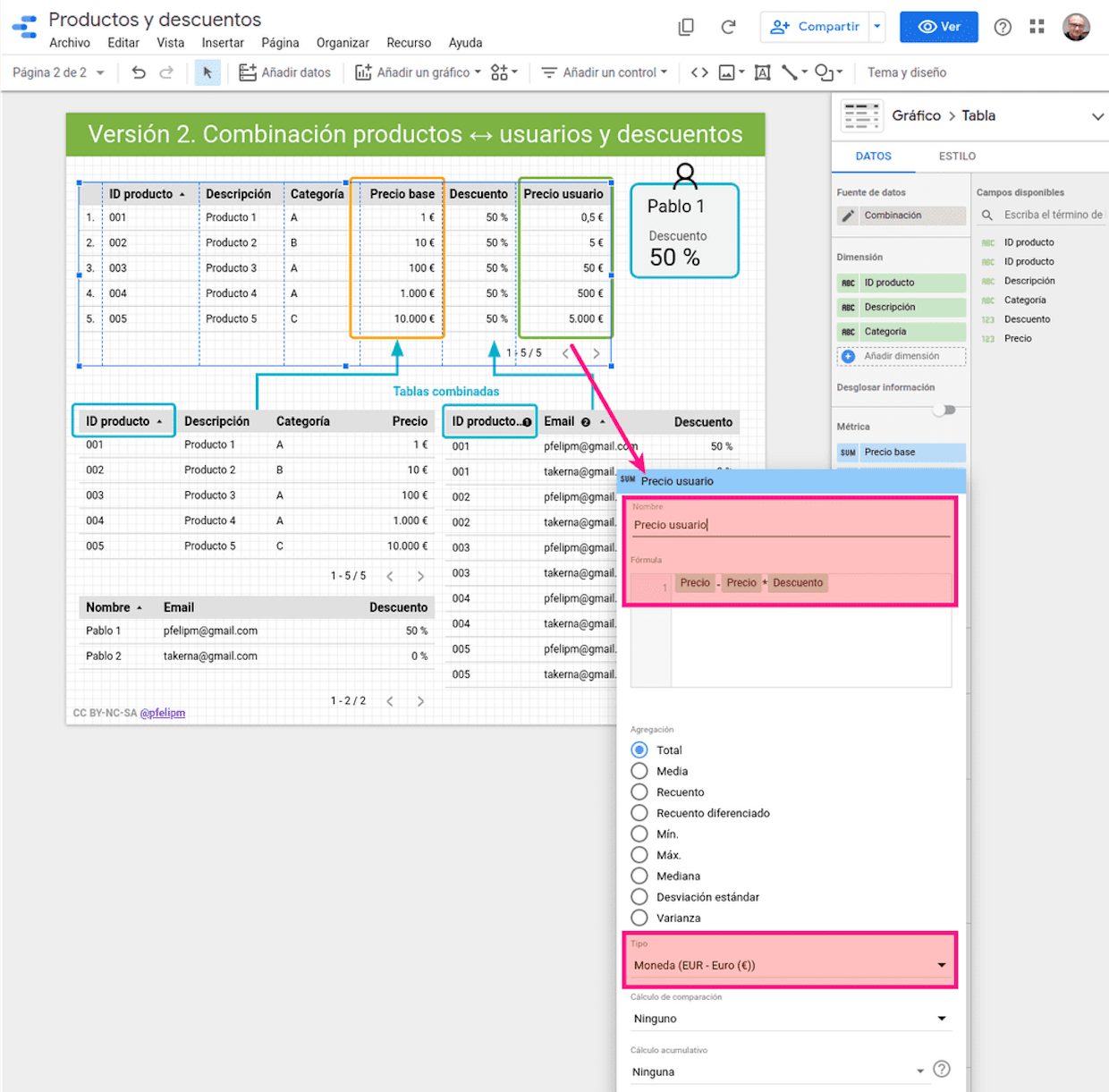Edit the Combinación data source pencil icon

point(848,216)
